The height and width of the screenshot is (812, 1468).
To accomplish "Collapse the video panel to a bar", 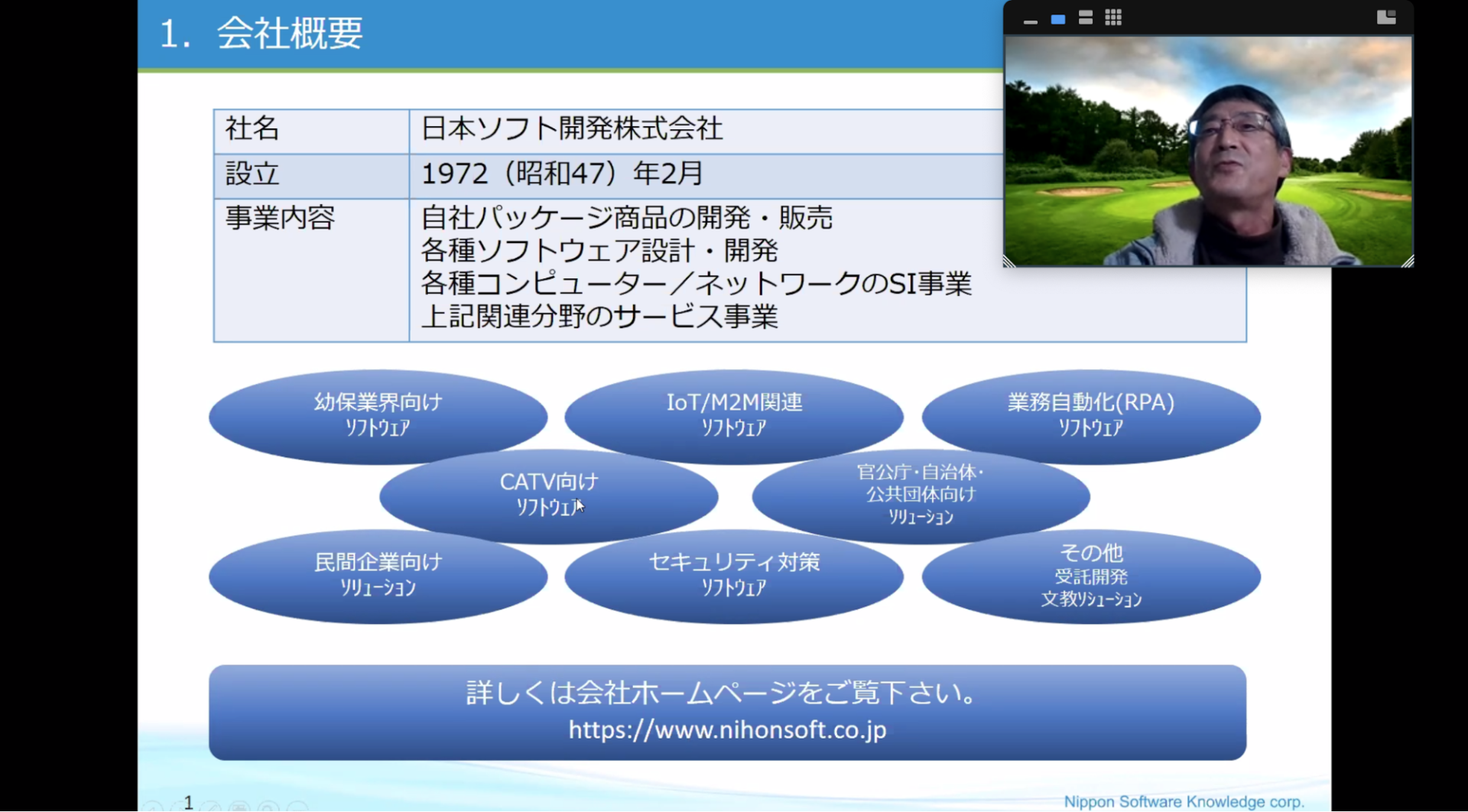I will coord(1030,21).
